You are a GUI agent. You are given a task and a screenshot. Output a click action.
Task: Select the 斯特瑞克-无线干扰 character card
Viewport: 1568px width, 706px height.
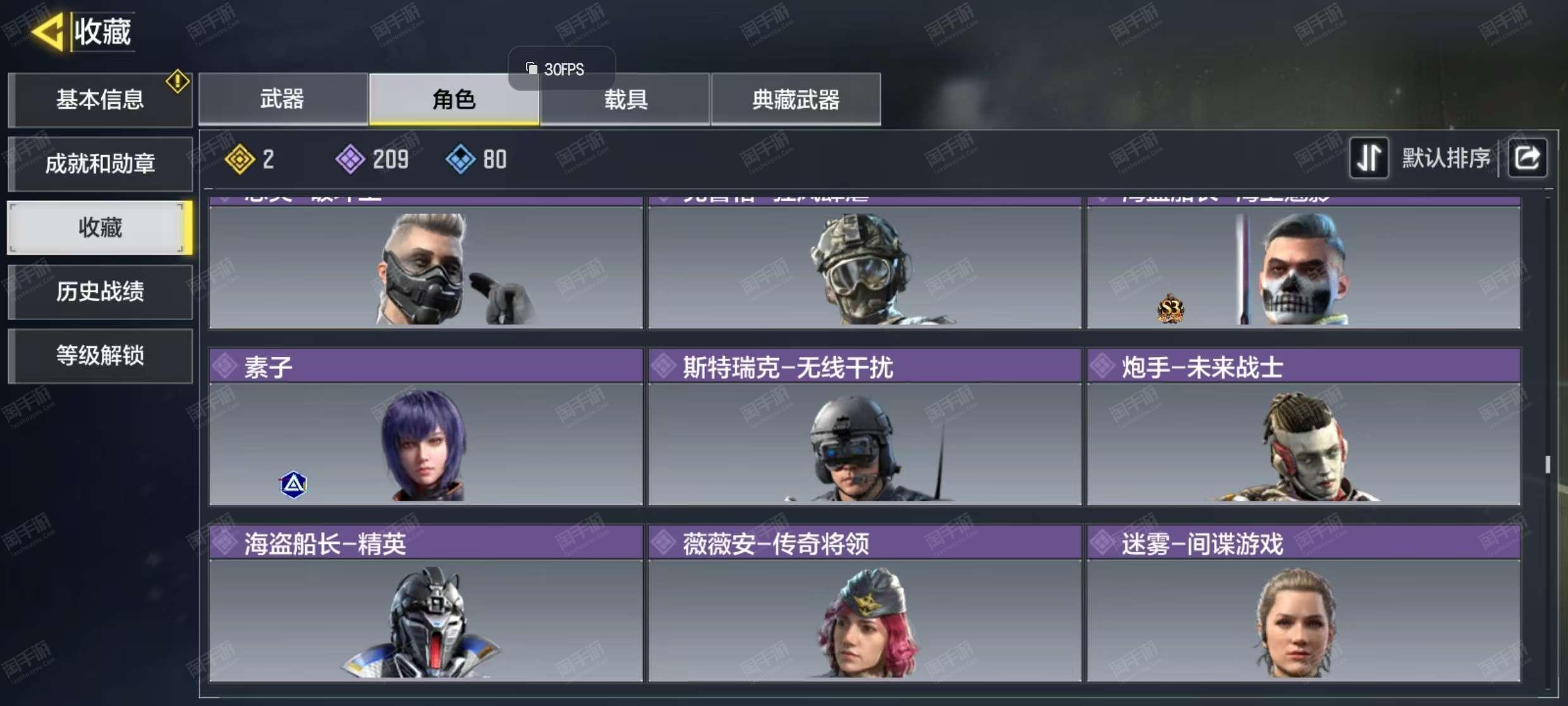coord(864,427)
